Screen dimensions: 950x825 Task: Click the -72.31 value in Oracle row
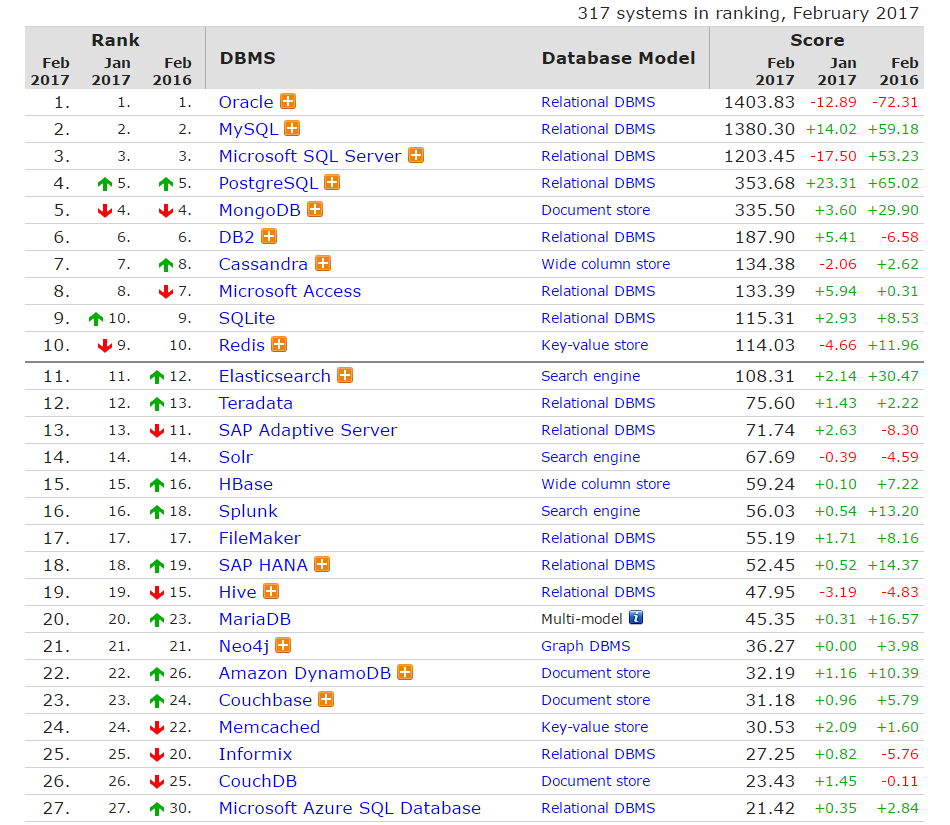[x=895, y=102]
